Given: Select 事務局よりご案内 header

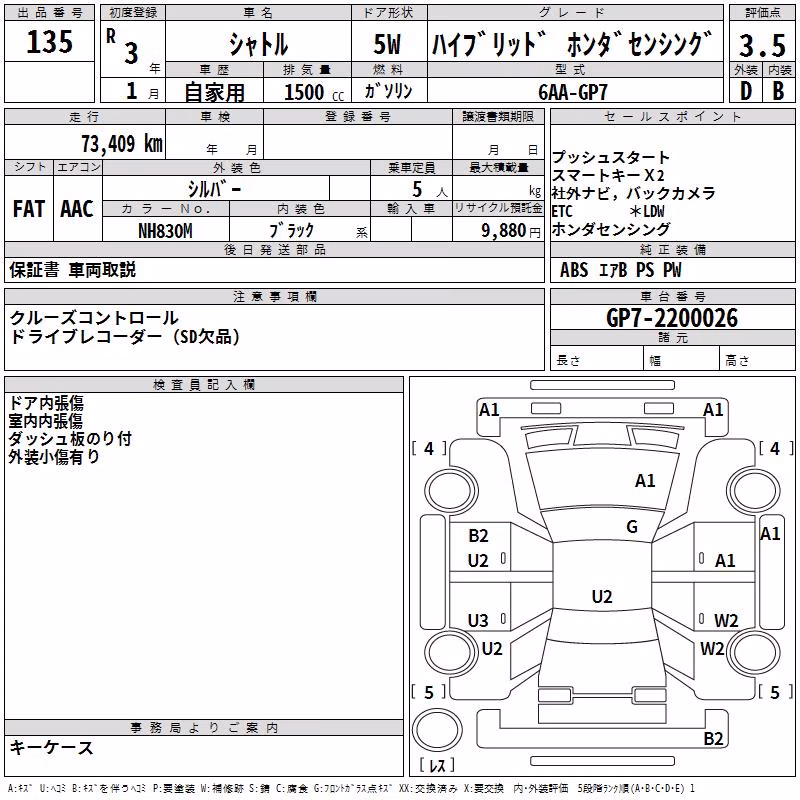Looking at the screenshot, I should click(x=204, y=728).
